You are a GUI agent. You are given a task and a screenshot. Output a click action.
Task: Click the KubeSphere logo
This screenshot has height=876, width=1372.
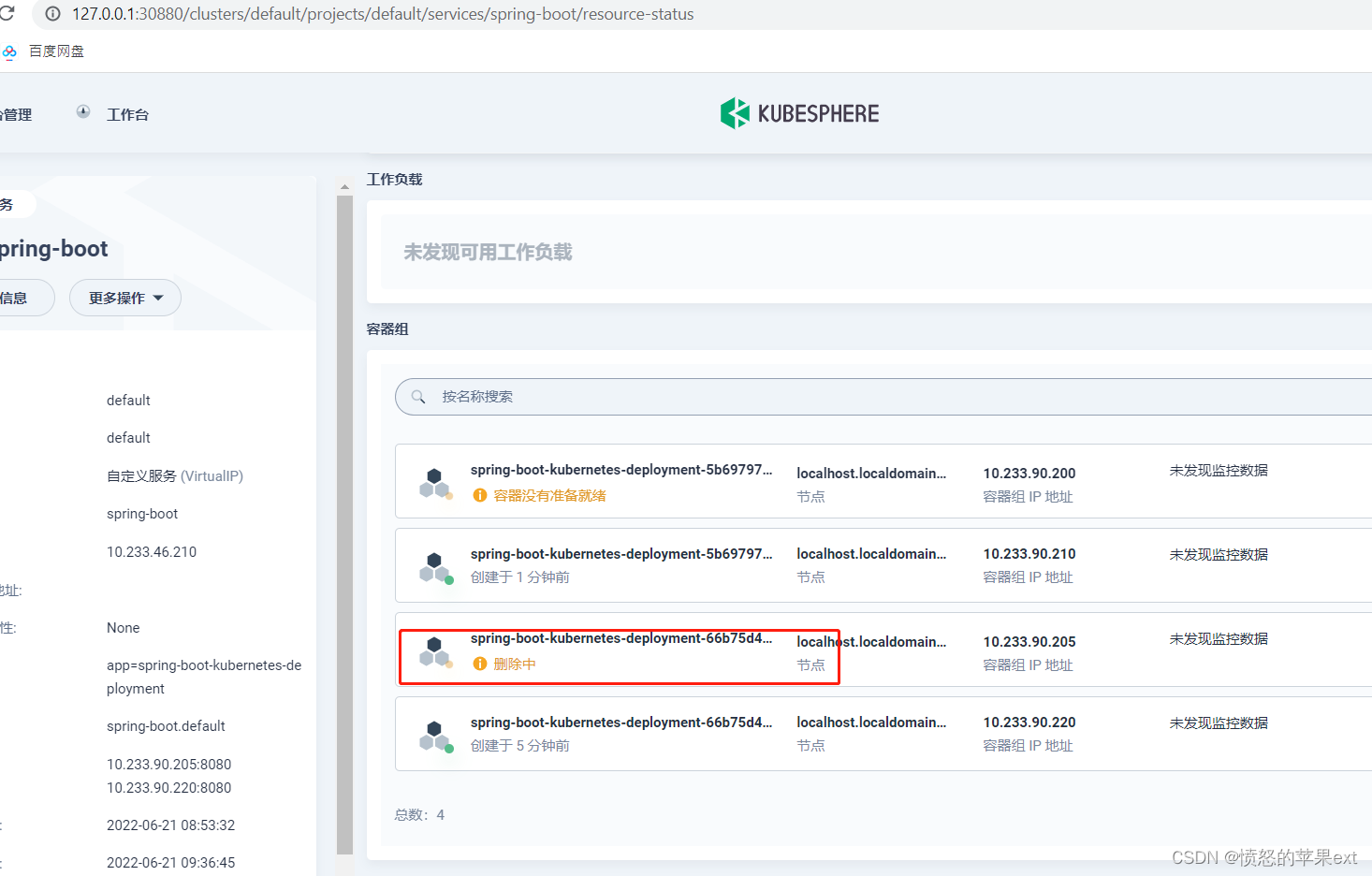(800, 113)
